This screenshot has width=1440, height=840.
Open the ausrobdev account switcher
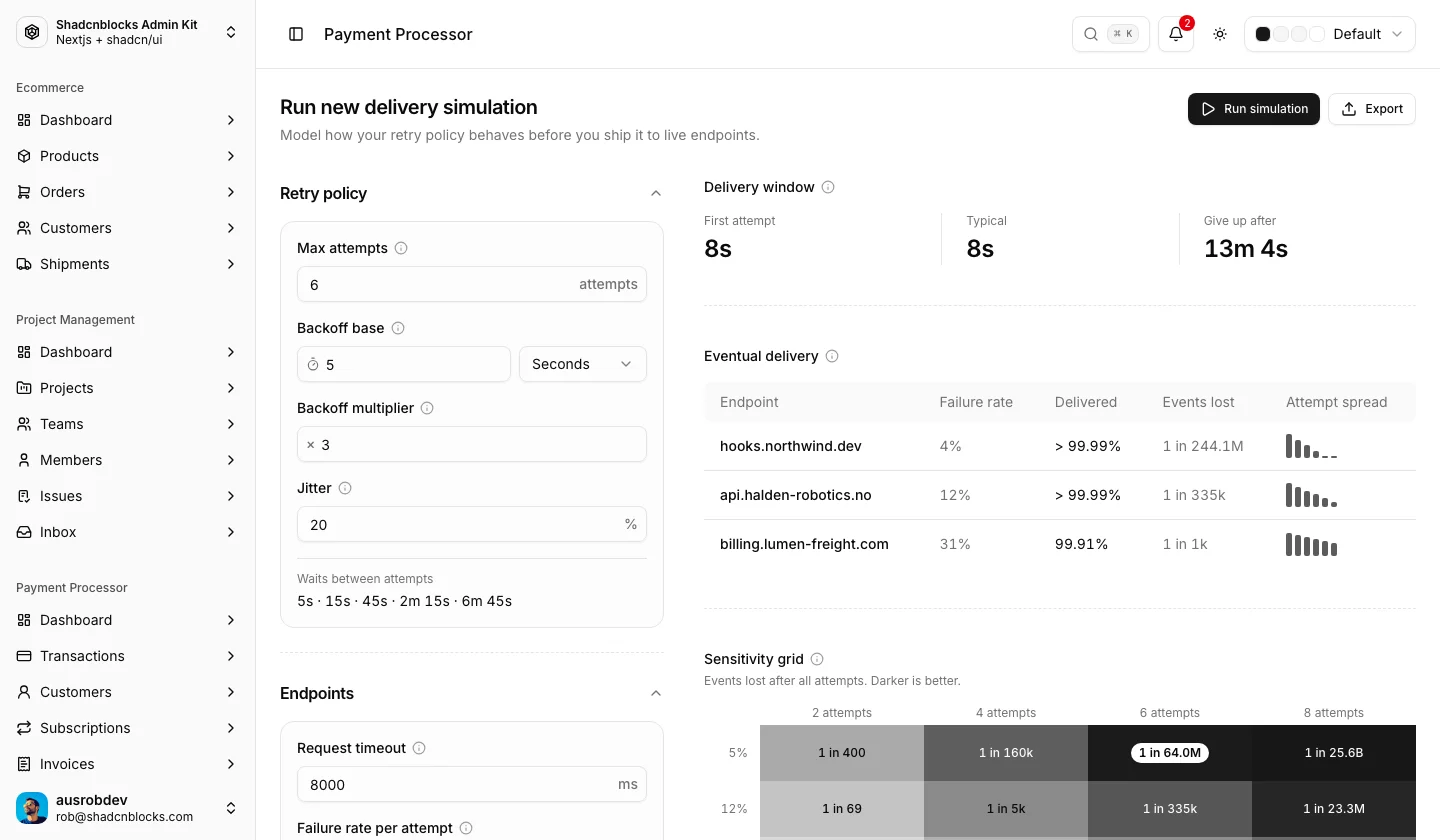[x=128, y=808]
